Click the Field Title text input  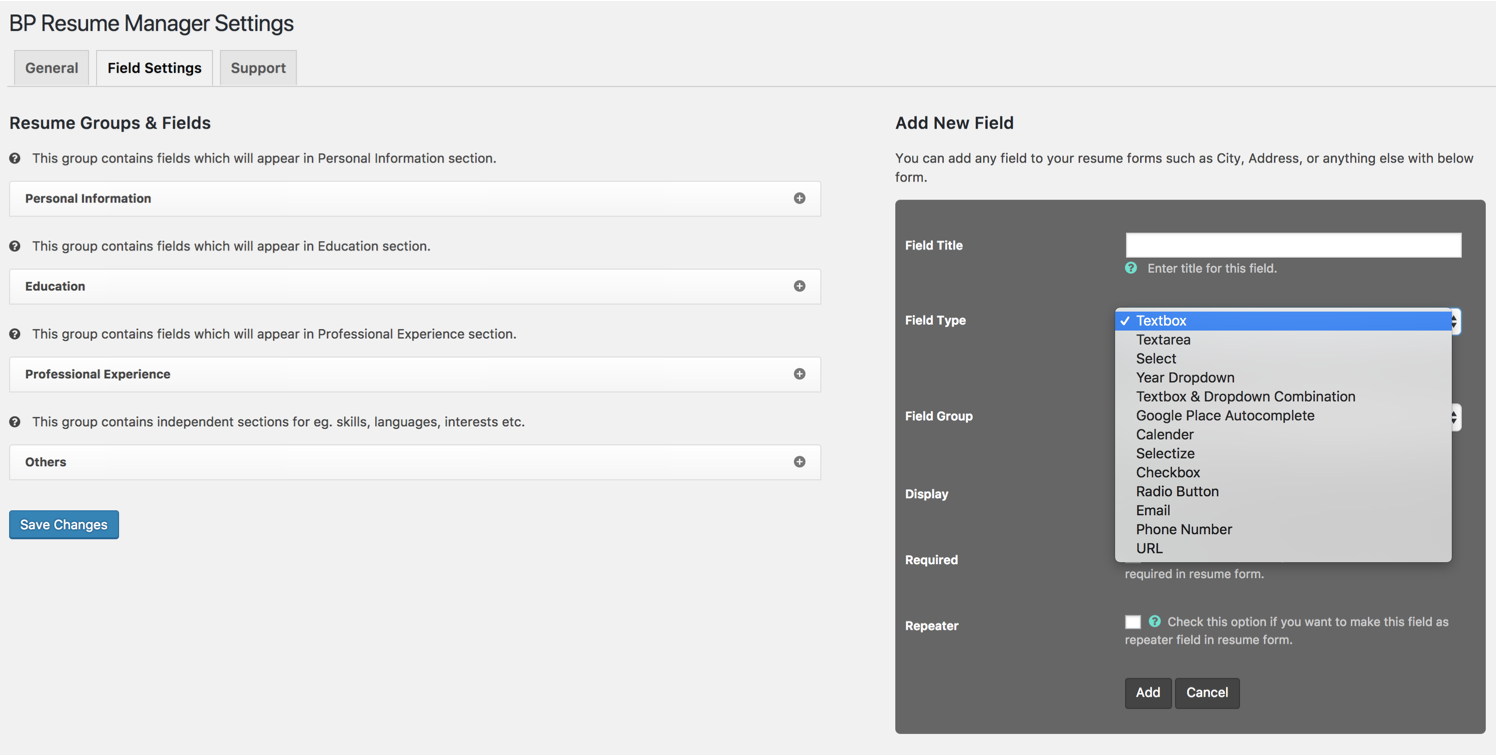click(1293, 245)
